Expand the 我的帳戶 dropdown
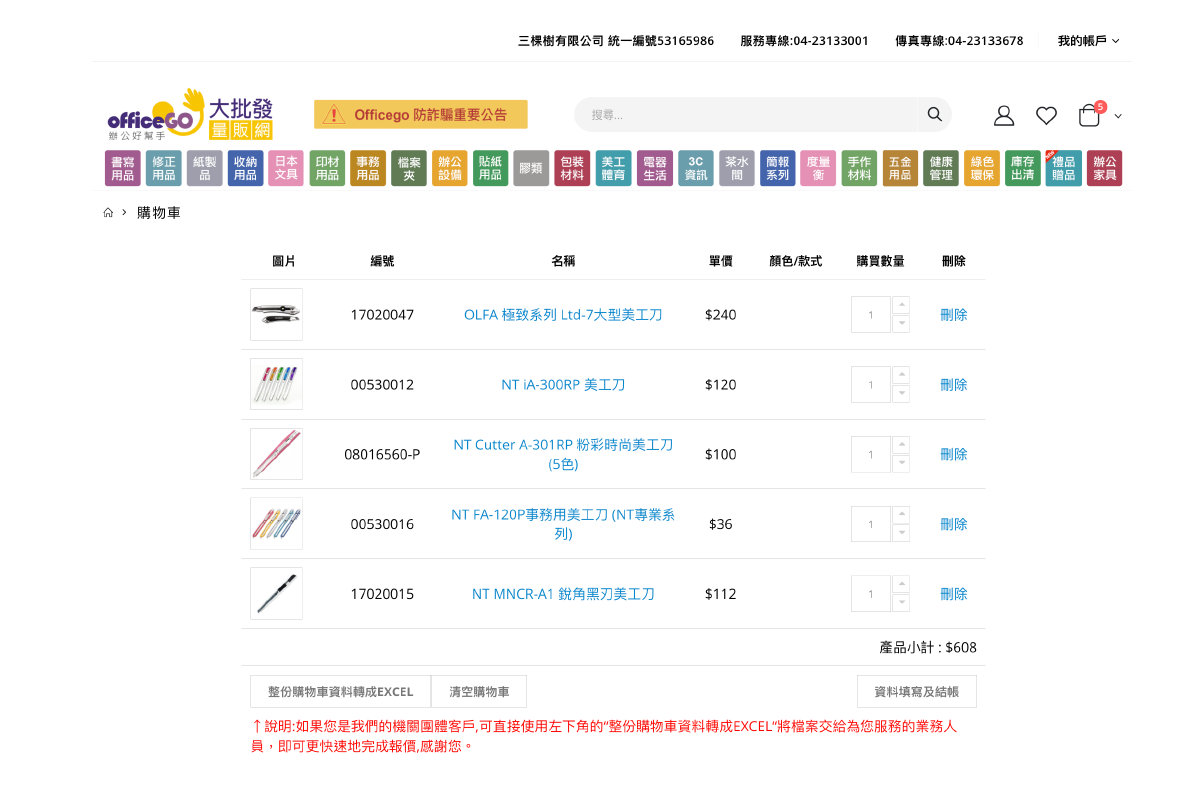The height and width of the screenshot is (794, 1192). tap(1088, 41)
